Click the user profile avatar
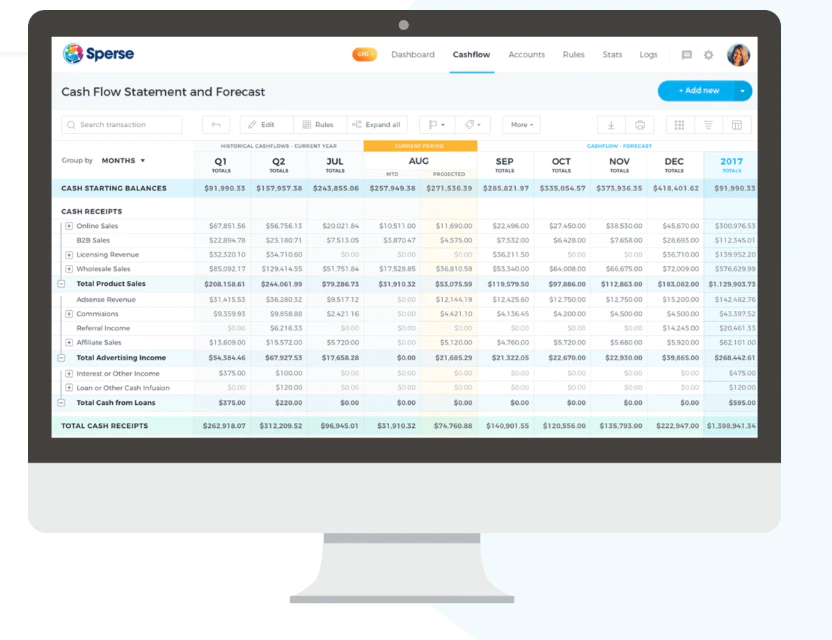The height and width of the screenshot is (640, 832). [738, 55]
